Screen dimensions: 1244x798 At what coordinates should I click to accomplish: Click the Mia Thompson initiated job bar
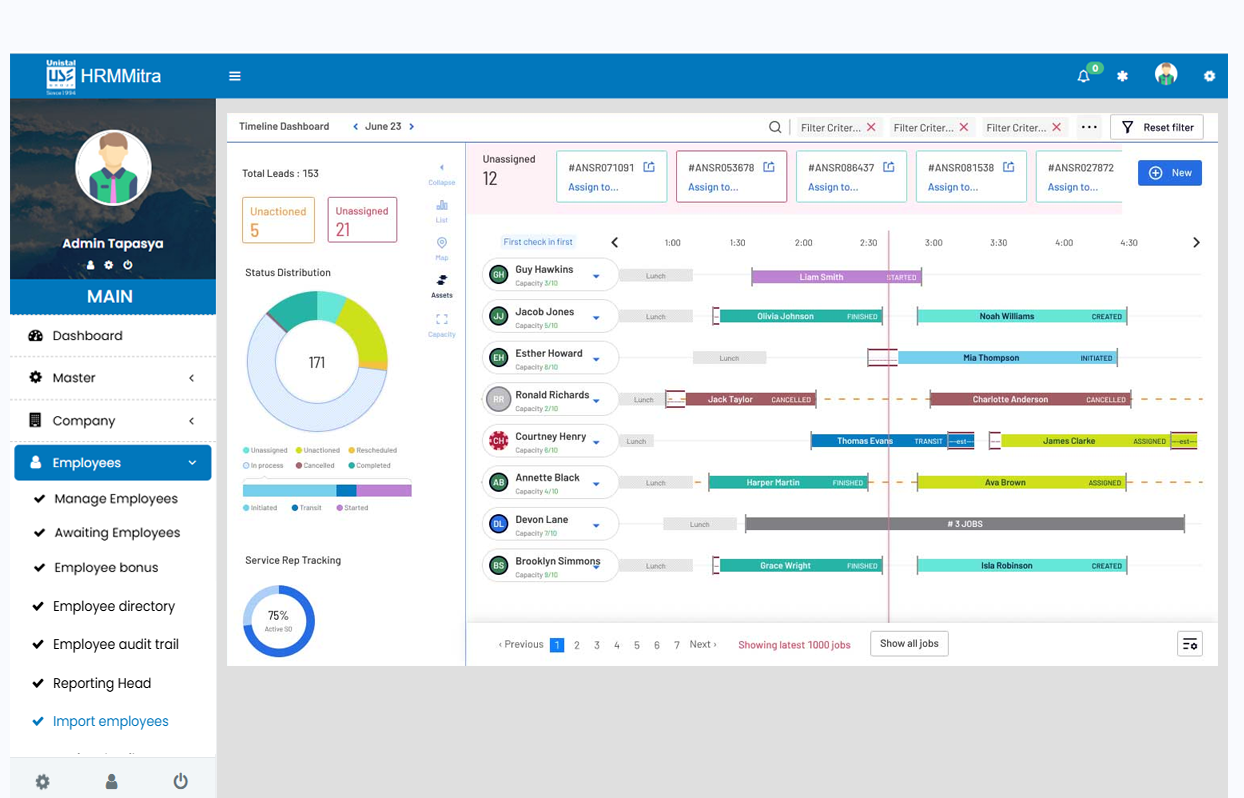click(x=1006, y=358)
